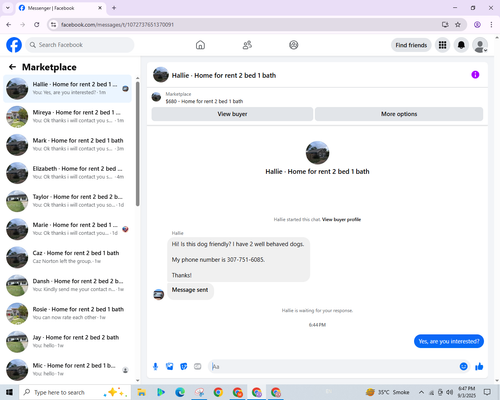Open the account profile menu
The image size is (500, 400).
480,45
